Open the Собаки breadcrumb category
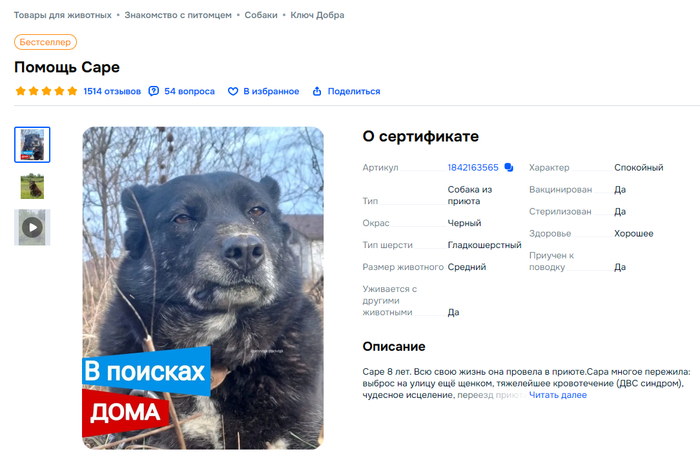Viewport: 700px width, 469px height. (261, 15)
